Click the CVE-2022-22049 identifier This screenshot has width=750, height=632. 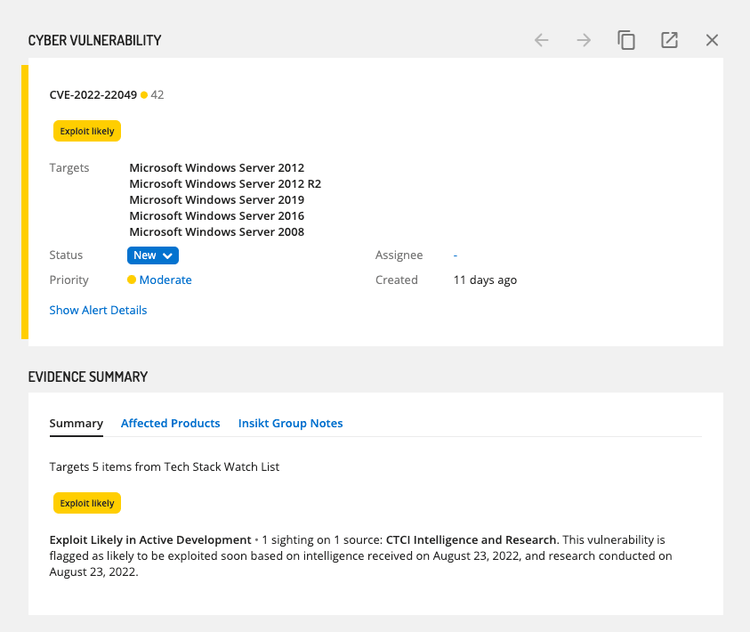click(93, 95)
